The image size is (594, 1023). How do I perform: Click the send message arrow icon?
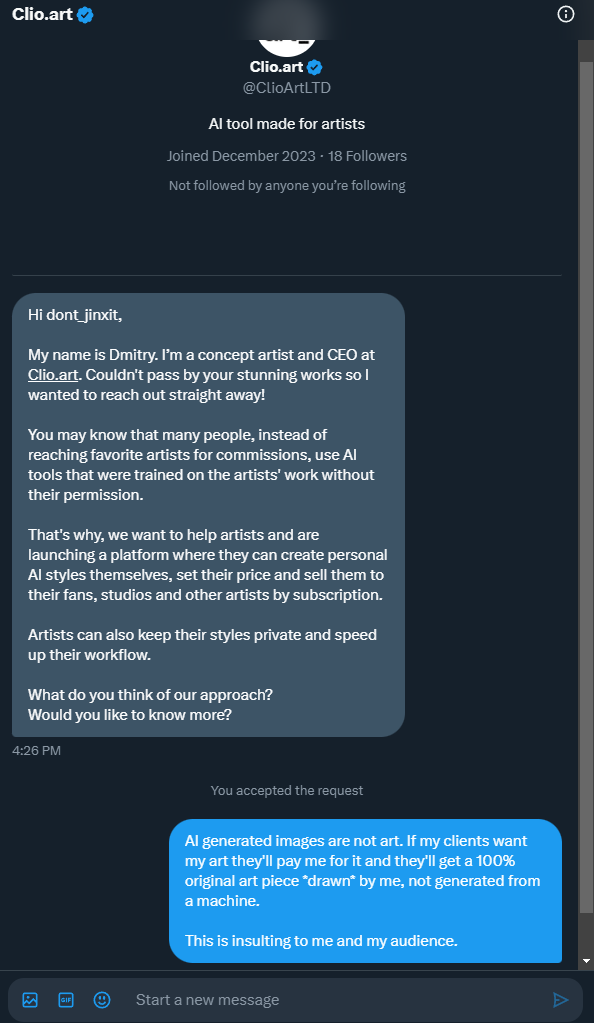pos(560,1000)
